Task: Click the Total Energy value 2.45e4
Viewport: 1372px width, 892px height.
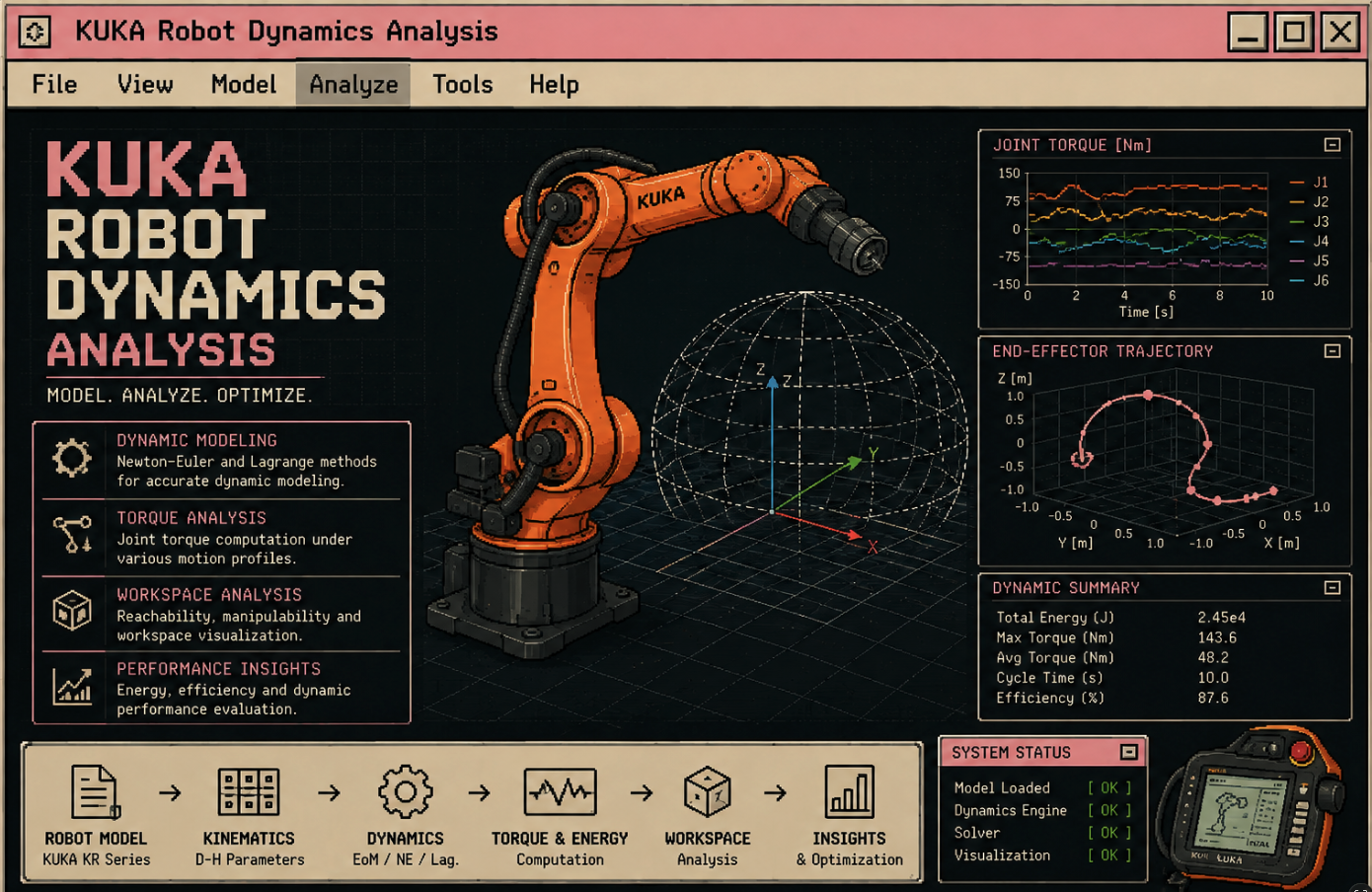Action: (x=1222, y=618)
